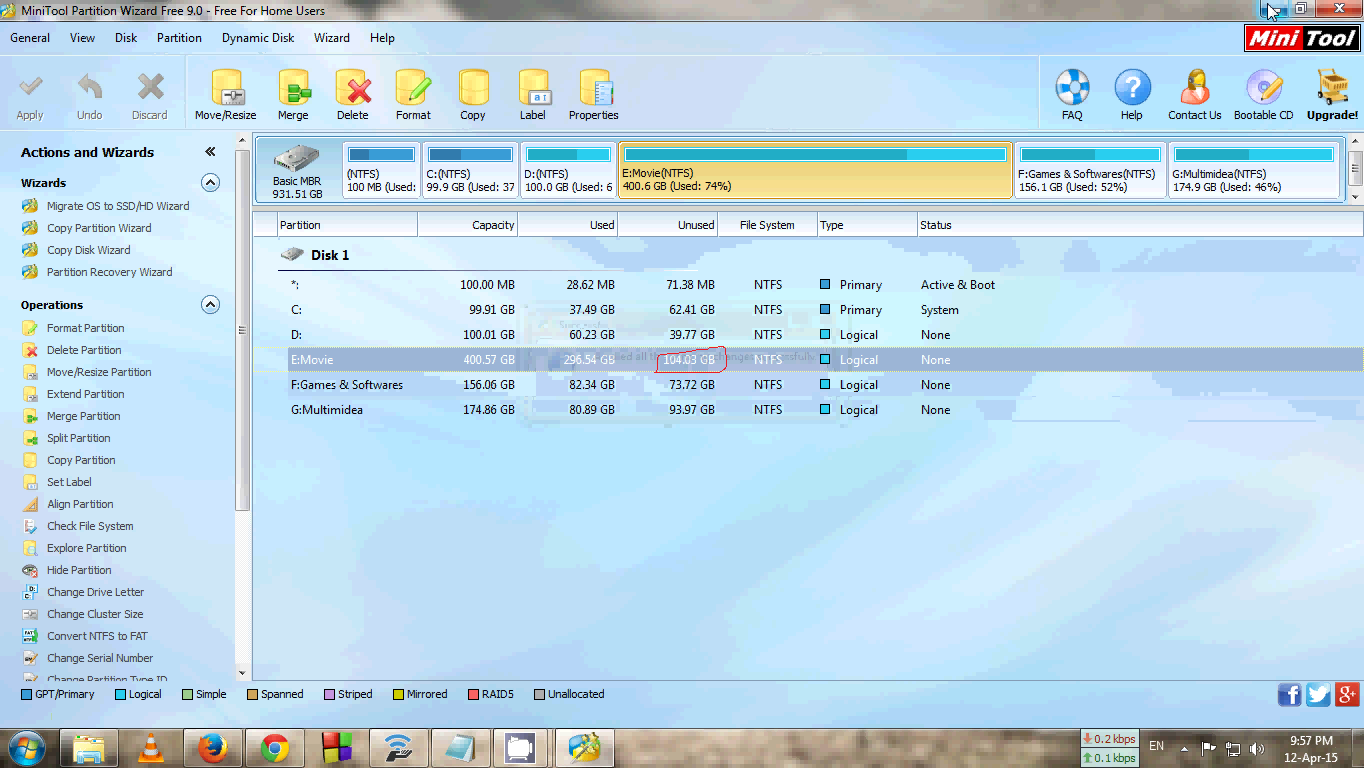Choose Change Serial Number operation
The image size is (1364, 768).
click(100, 658)
